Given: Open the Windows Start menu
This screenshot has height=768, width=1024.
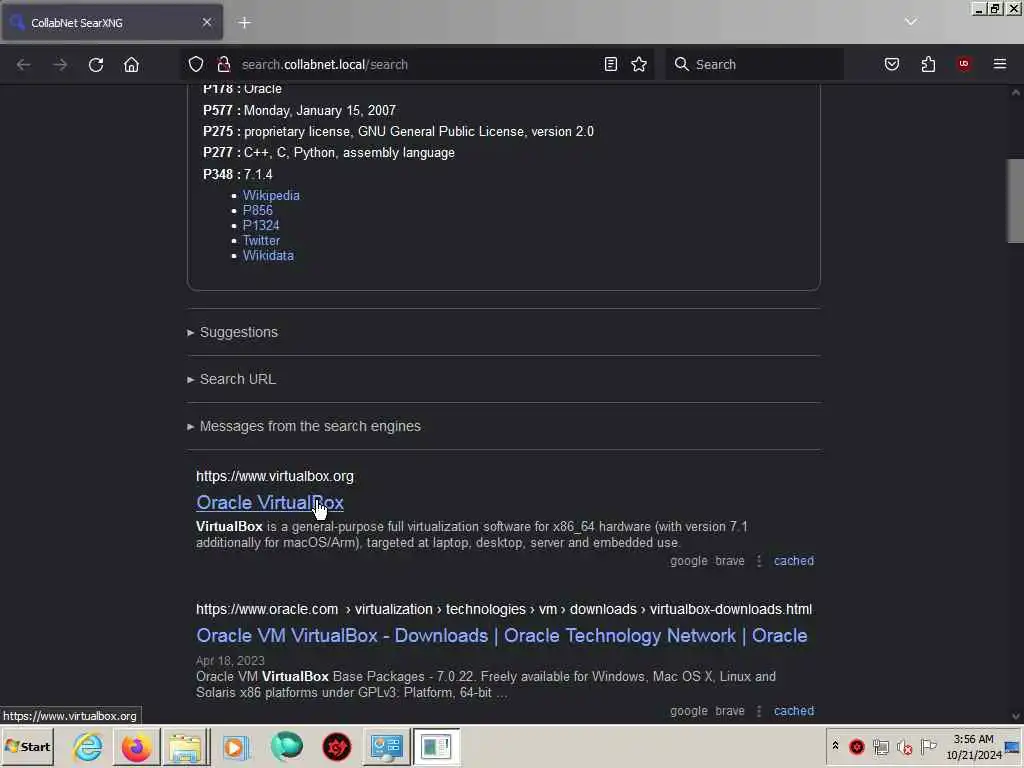Looking at the screenshot, I should pos(27,746).
